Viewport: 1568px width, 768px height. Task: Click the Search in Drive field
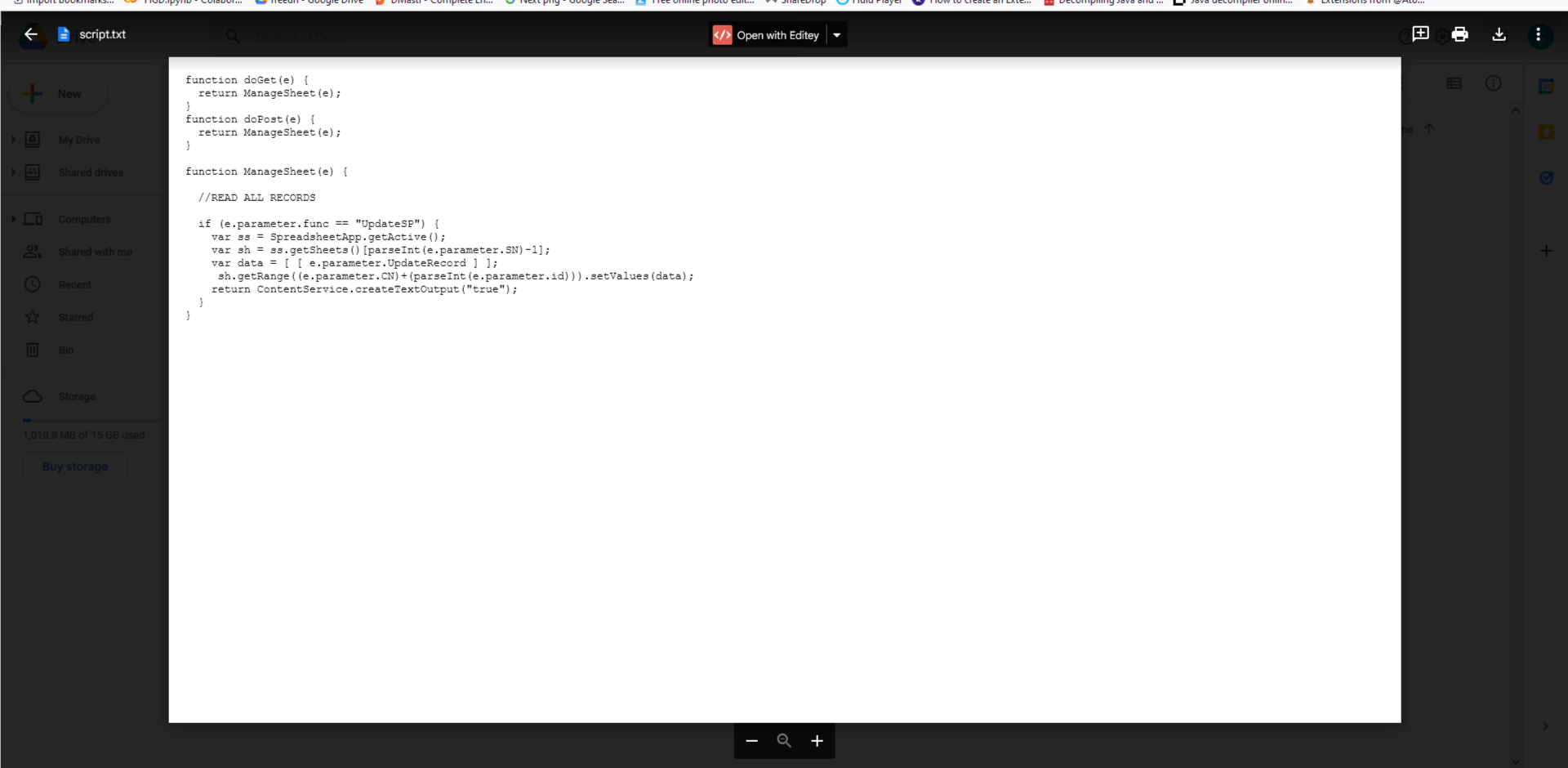pyautogui.click(x=301, y=37)
